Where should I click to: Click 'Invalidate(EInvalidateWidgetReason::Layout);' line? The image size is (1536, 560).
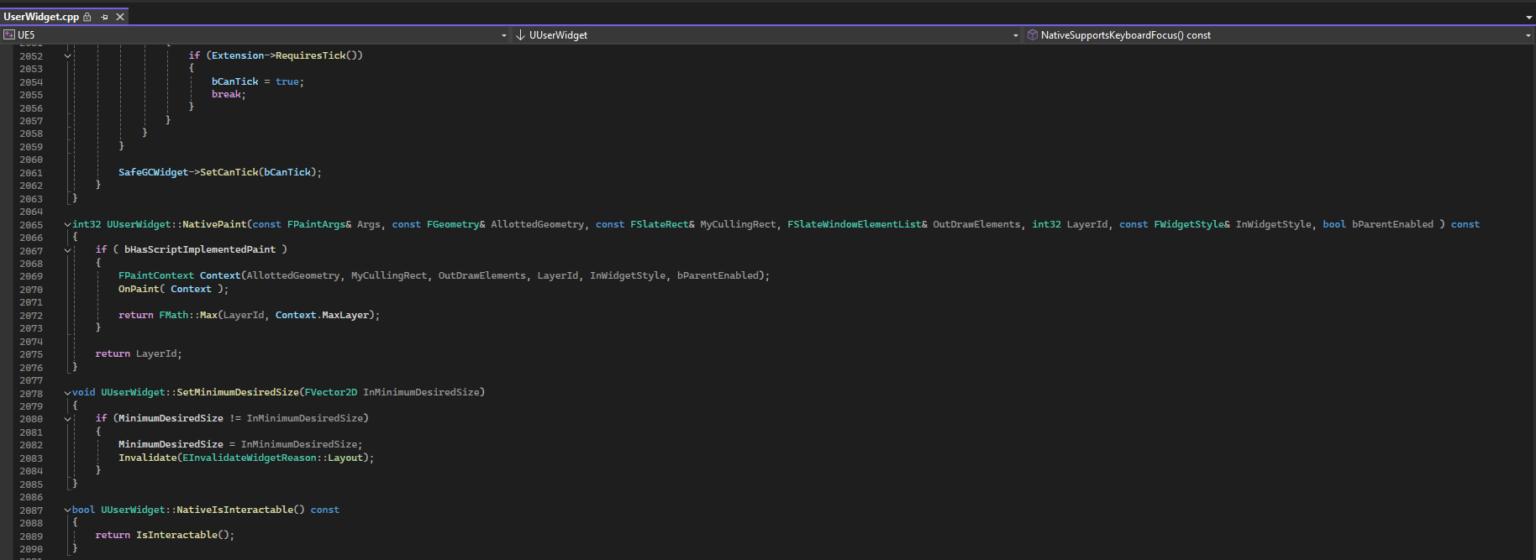(x=246, y=457)
